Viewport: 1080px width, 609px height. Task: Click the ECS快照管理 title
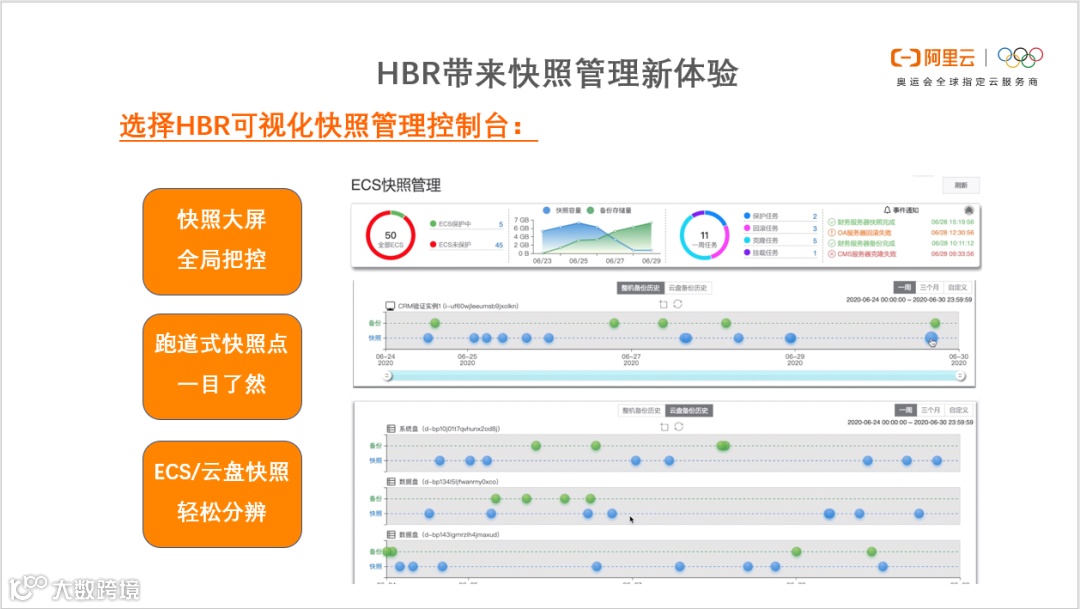[x=396, y=185]
